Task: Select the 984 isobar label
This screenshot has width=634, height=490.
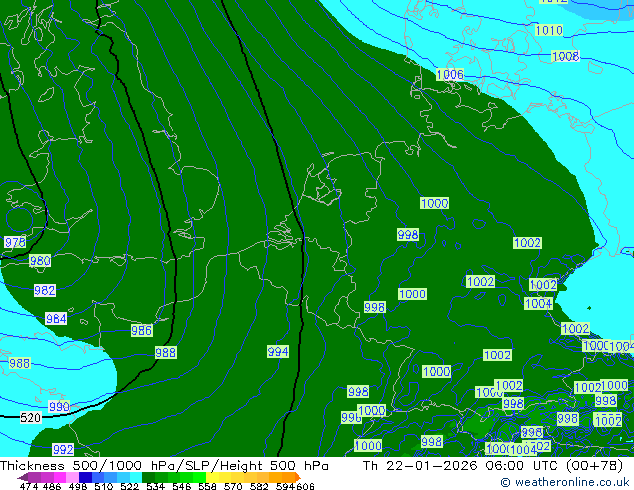Action: (x=56, y=319)
